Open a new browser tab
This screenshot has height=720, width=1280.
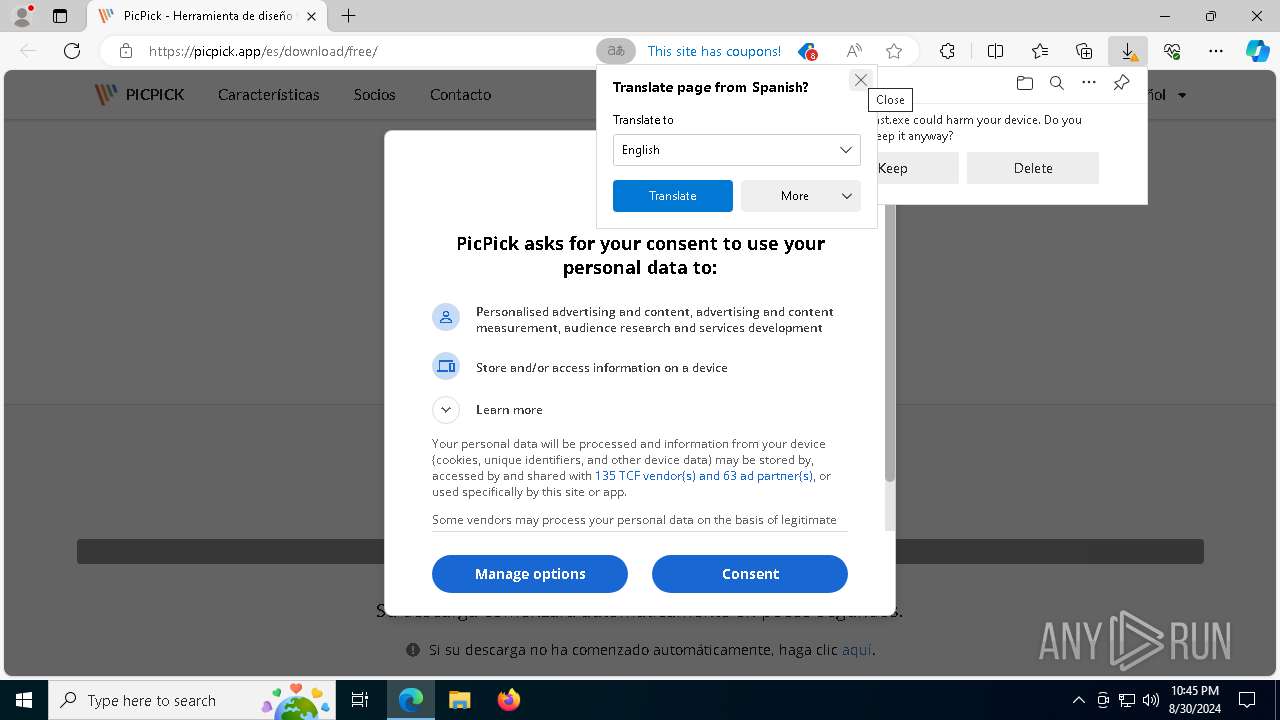pos(348,16)
